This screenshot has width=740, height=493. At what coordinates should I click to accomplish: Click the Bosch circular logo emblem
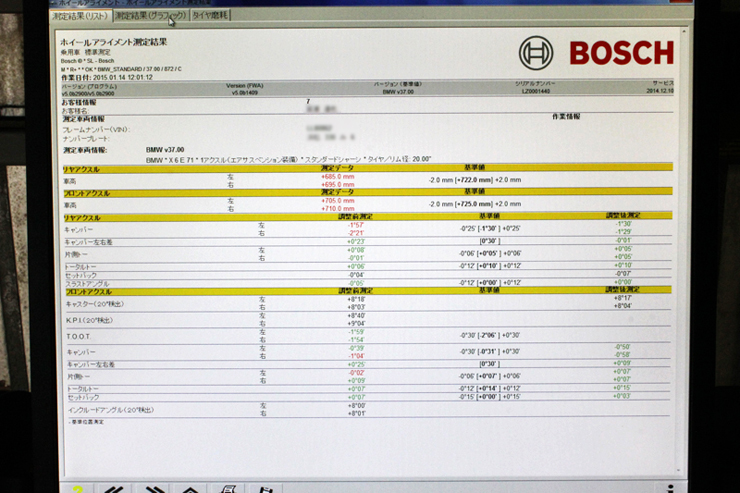click(536, 53)
